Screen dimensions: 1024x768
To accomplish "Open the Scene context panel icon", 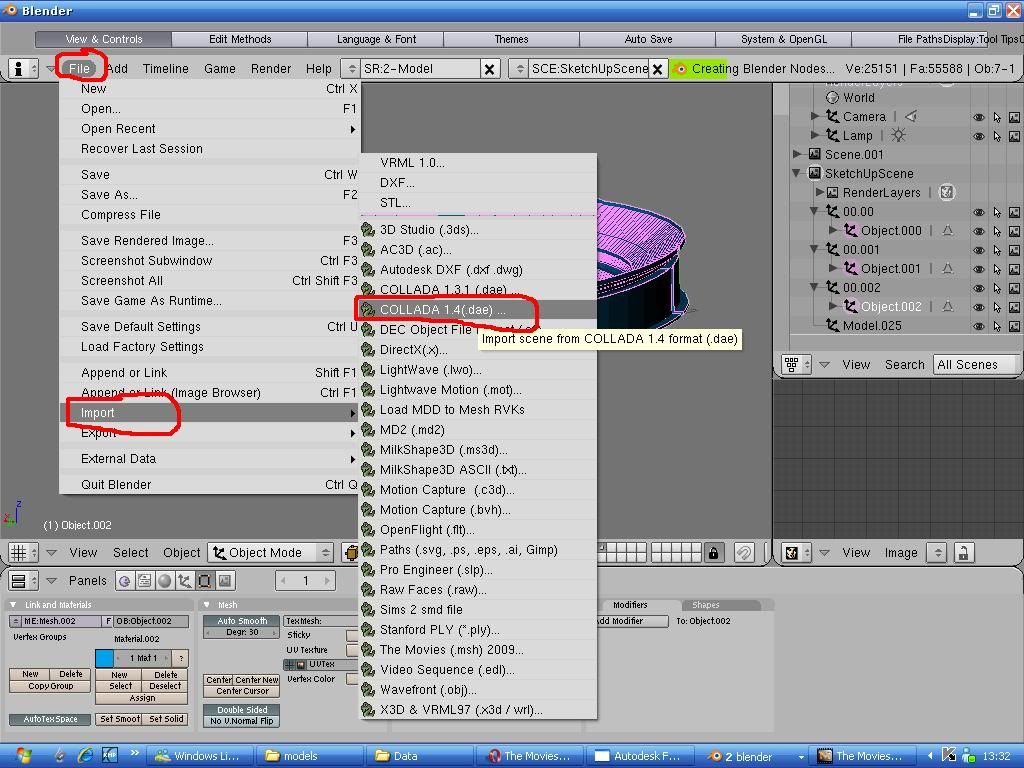I will click(225, 581).
